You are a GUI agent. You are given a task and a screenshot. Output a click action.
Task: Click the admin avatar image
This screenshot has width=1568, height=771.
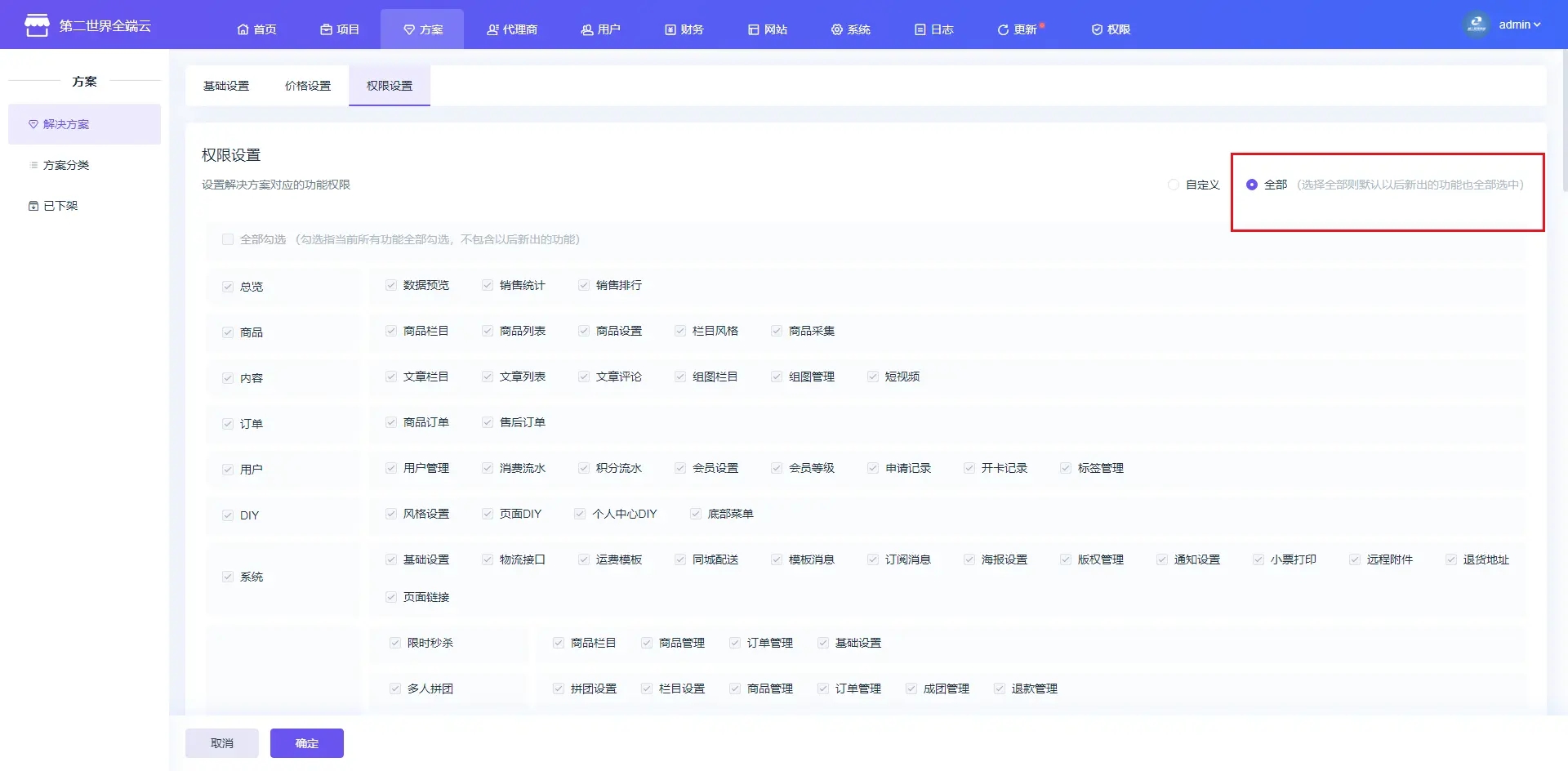click(x=1476, y=25)
